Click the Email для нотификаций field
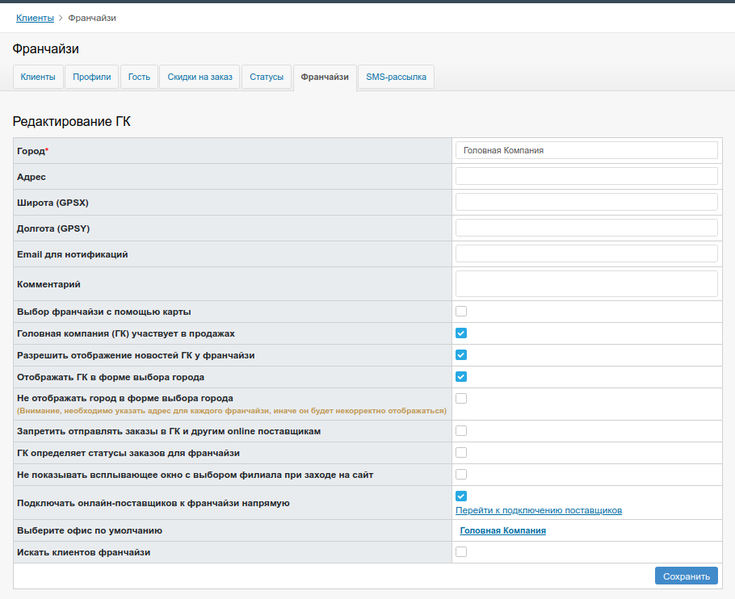Screen dimensions: 735x599 [x=586, y=254]
